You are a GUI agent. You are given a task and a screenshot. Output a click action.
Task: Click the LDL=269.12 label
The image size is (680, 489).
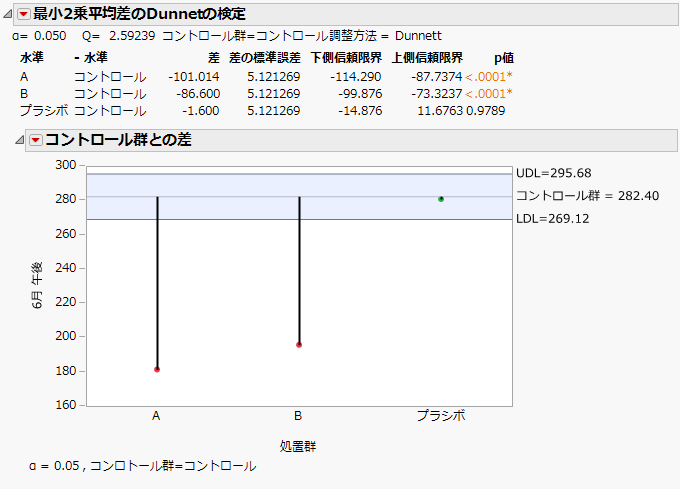point(552,218)
